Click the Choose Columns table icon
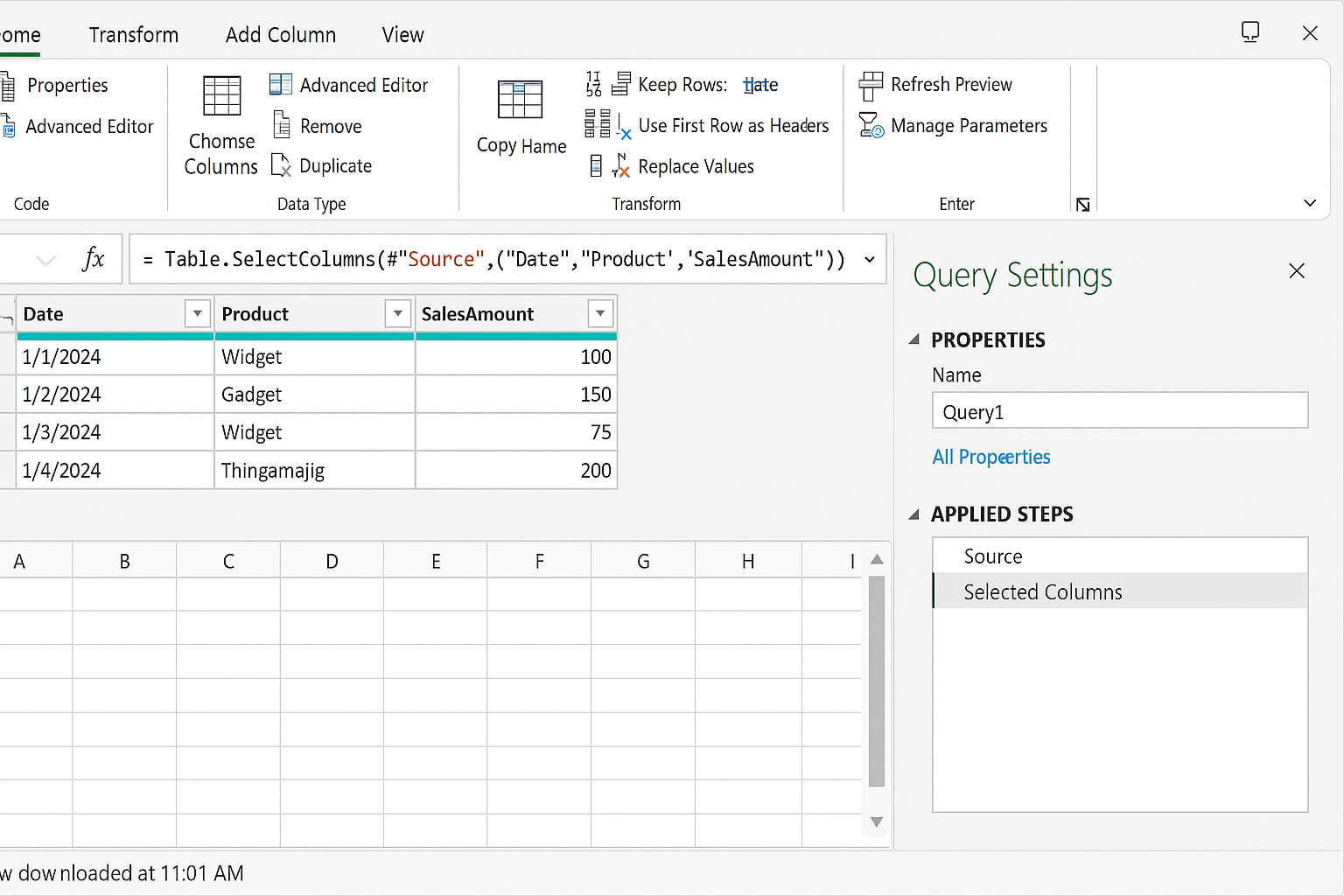The width and height of the screenshot is (1344, 896). coord(222,96)
